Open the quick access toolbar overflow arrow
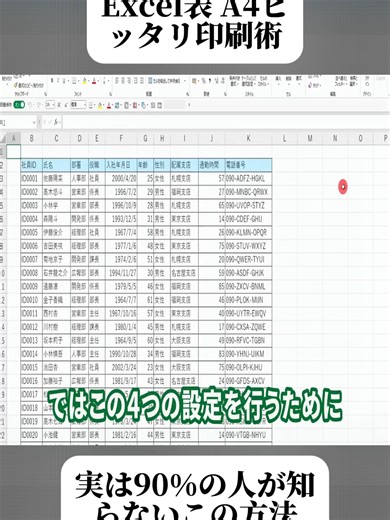 (189, 105)
